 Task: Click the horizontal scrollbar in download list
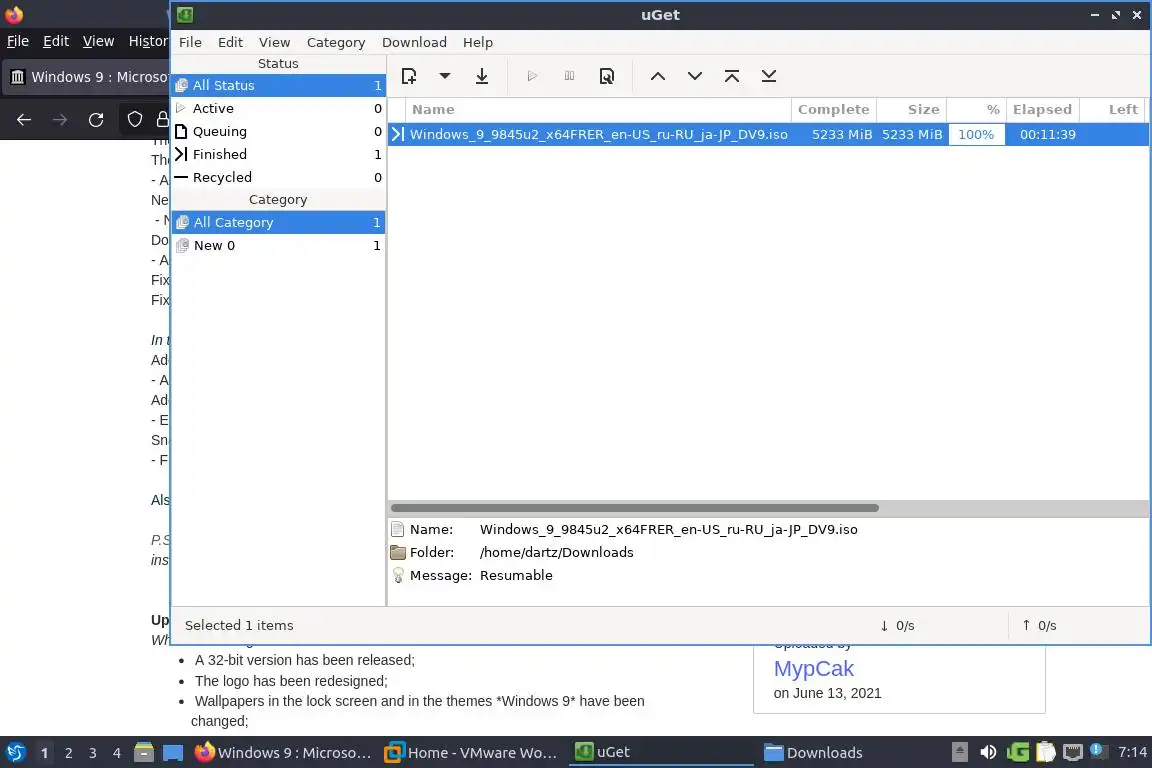[635, 508]
